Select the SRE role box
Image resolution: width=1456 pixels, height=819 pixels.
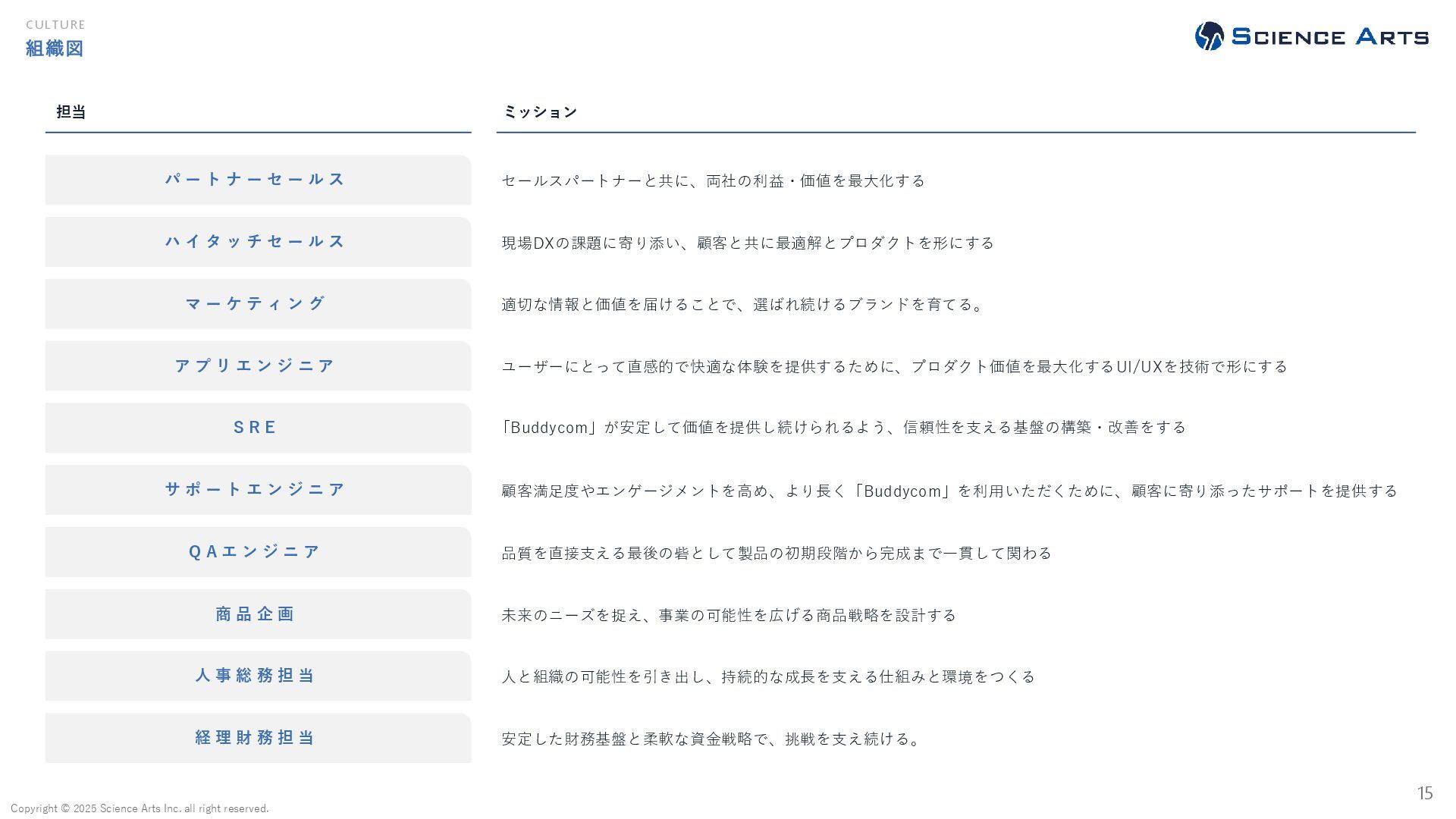coord(258,428)
